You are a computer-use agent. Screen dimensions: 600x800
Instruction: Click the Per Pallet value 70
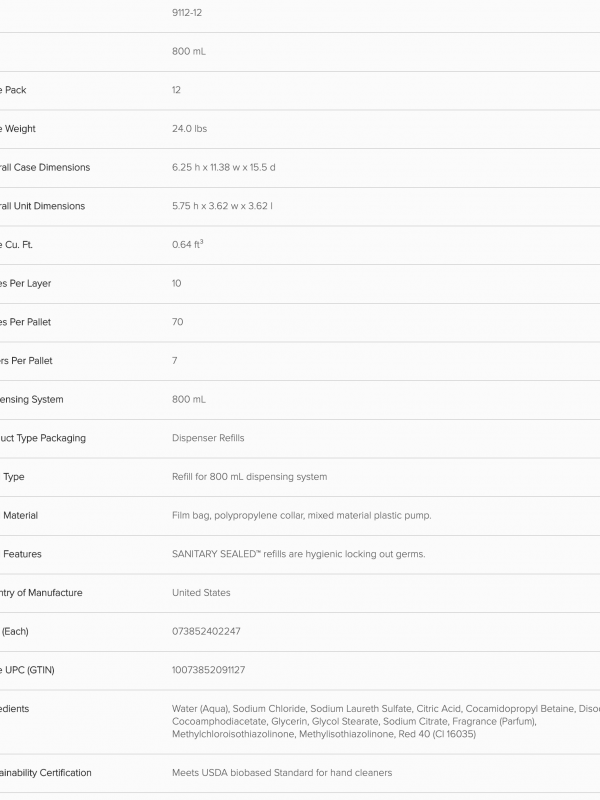[178, 322]
